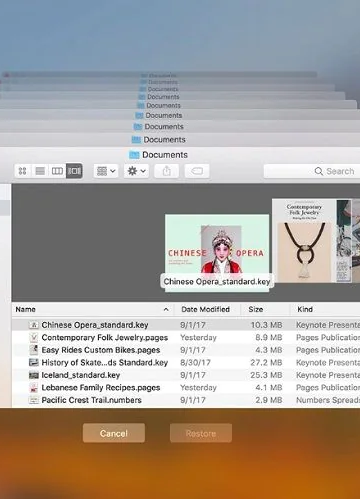The height and width of the screenshot is (499, 360).
Task: Open the arrange items dropdown
Action: (106, 171)
